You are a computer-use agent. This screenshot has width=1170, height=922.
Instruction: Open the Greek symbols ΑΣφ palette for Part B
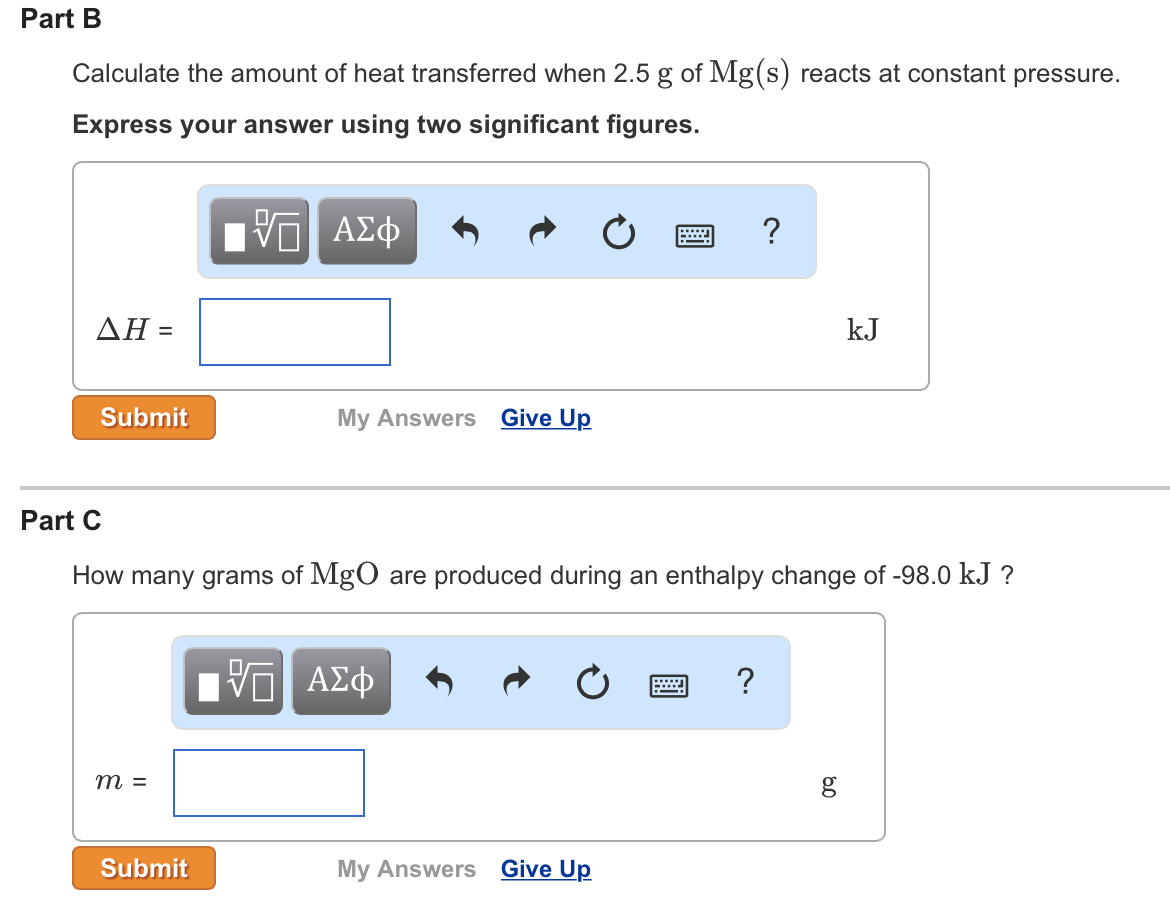point(366,231)
